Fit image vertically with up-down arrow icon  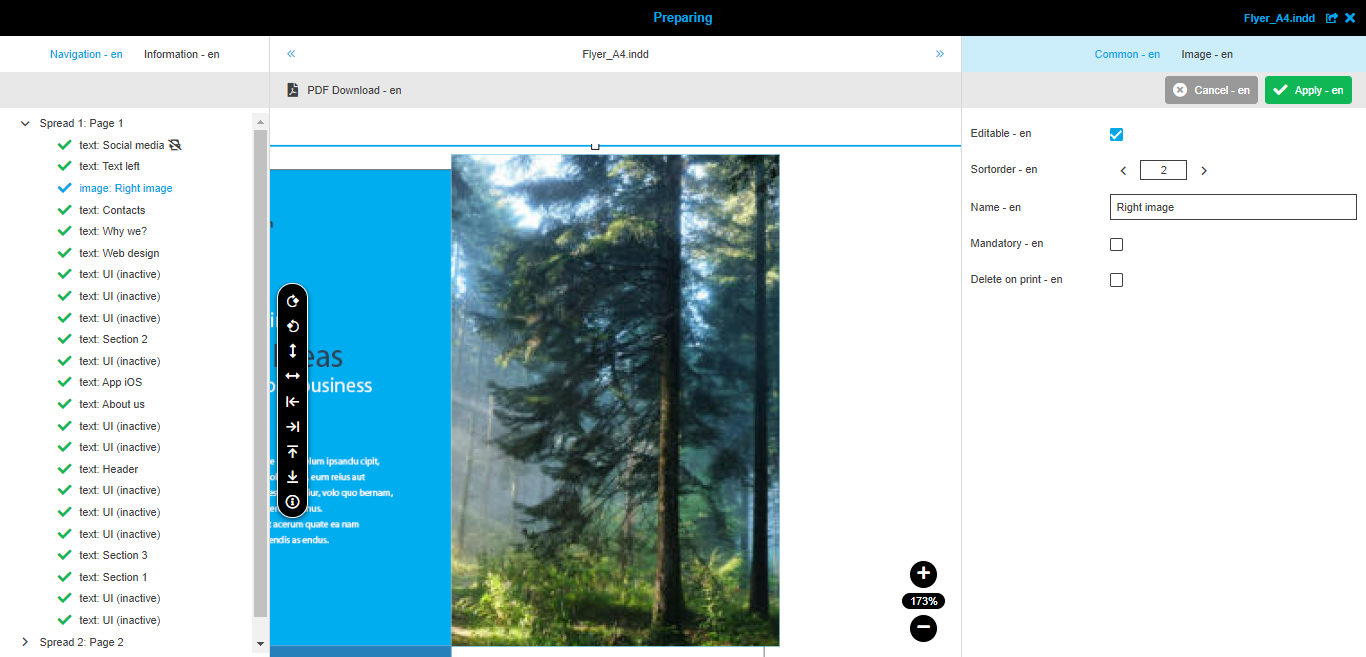tap(293, 351)
